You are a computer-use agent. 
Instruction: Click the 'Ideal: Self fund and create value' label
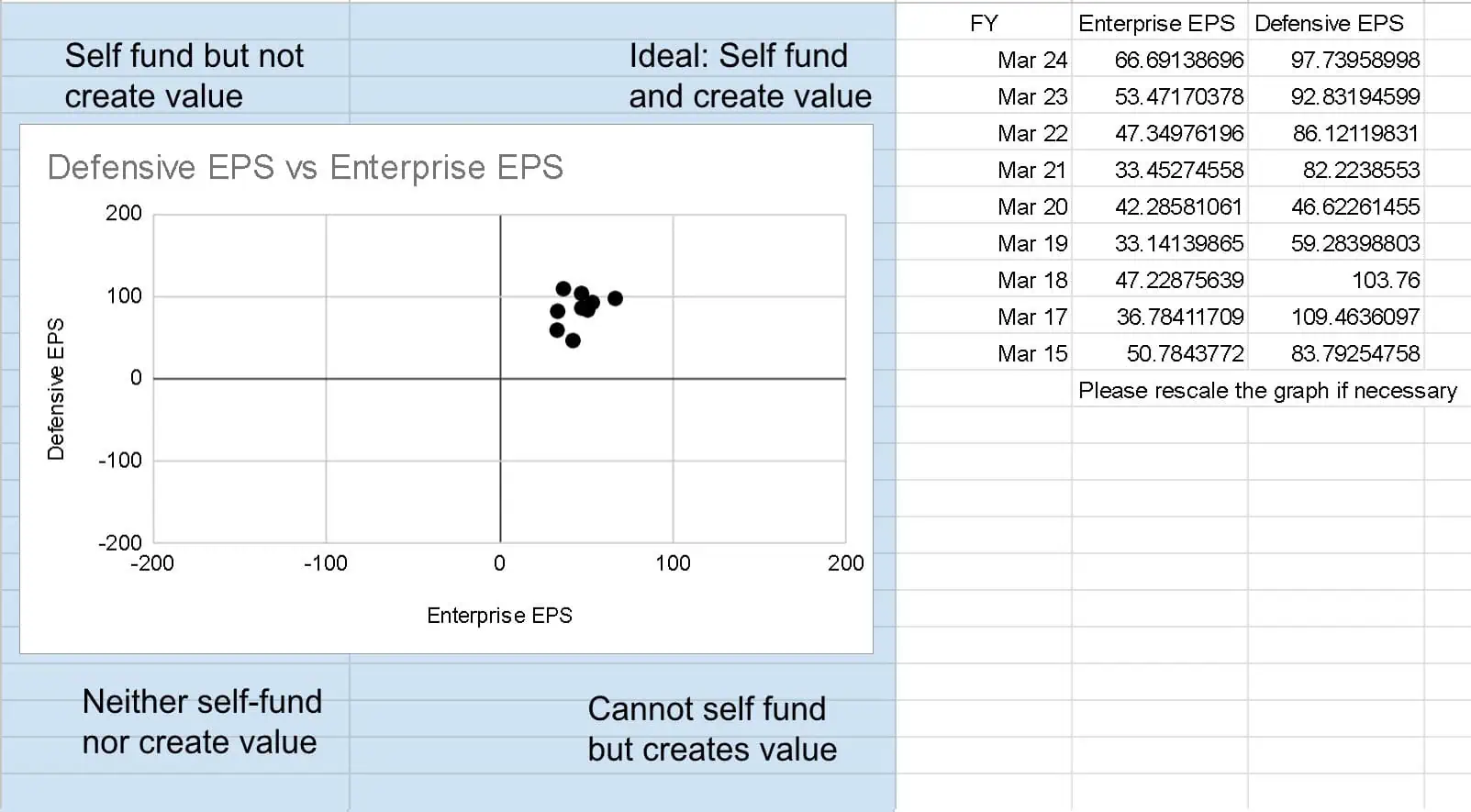click(x=750, y=76)
